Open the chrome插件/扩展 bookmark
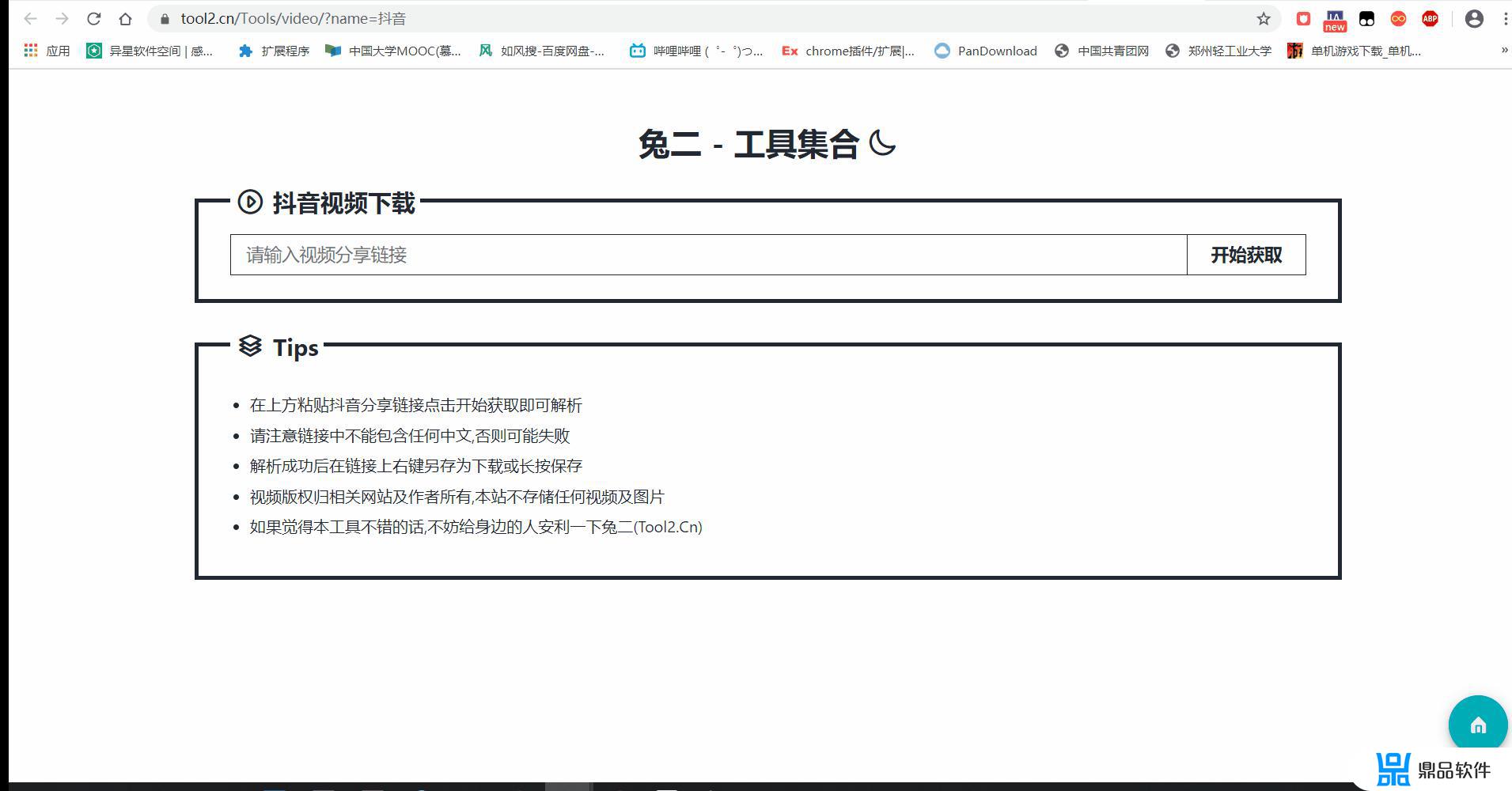 (848, 51)
